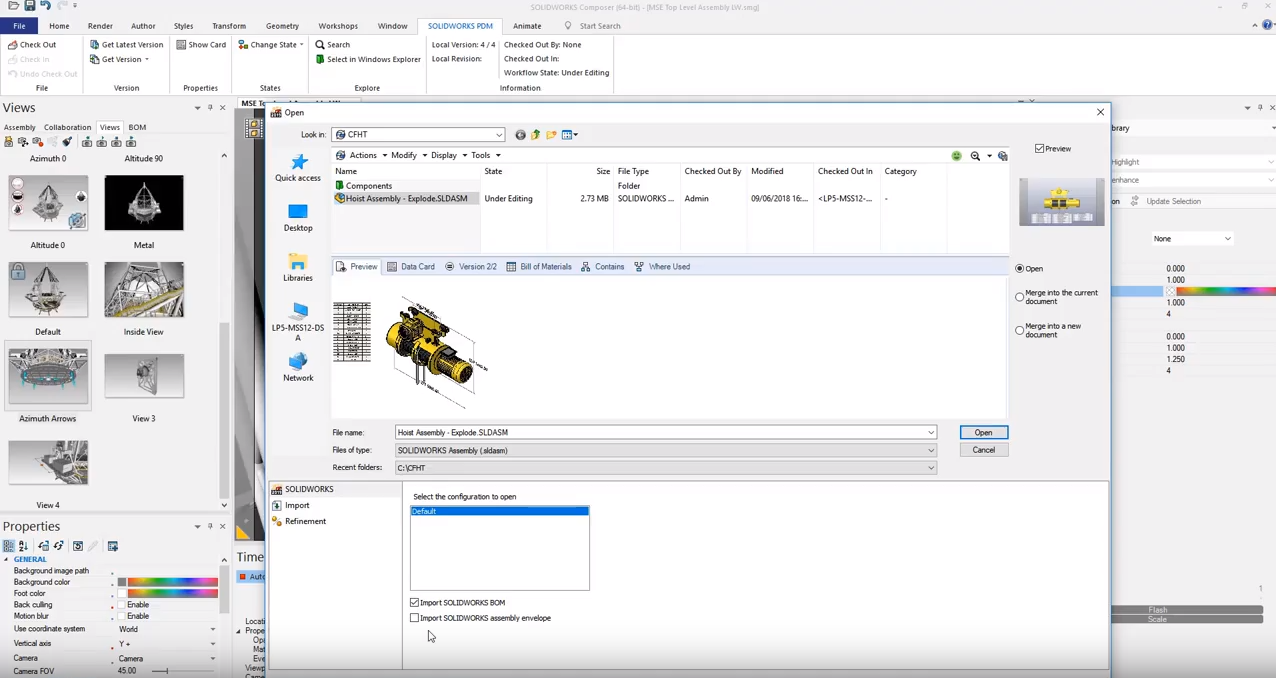Click the Cancel button
The height and width of the screenshot is (678, 1276).
click(983, 450)
